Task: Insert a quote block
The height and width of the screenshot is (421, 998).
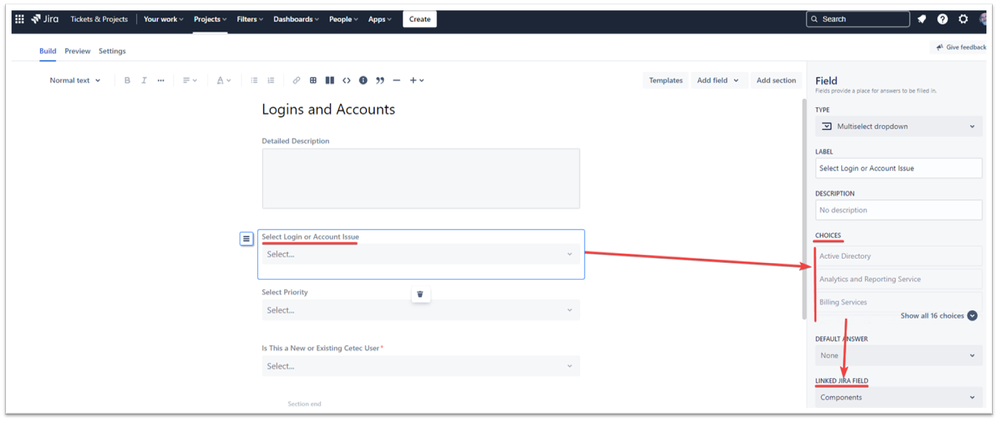Action: (x=380, y=80)
